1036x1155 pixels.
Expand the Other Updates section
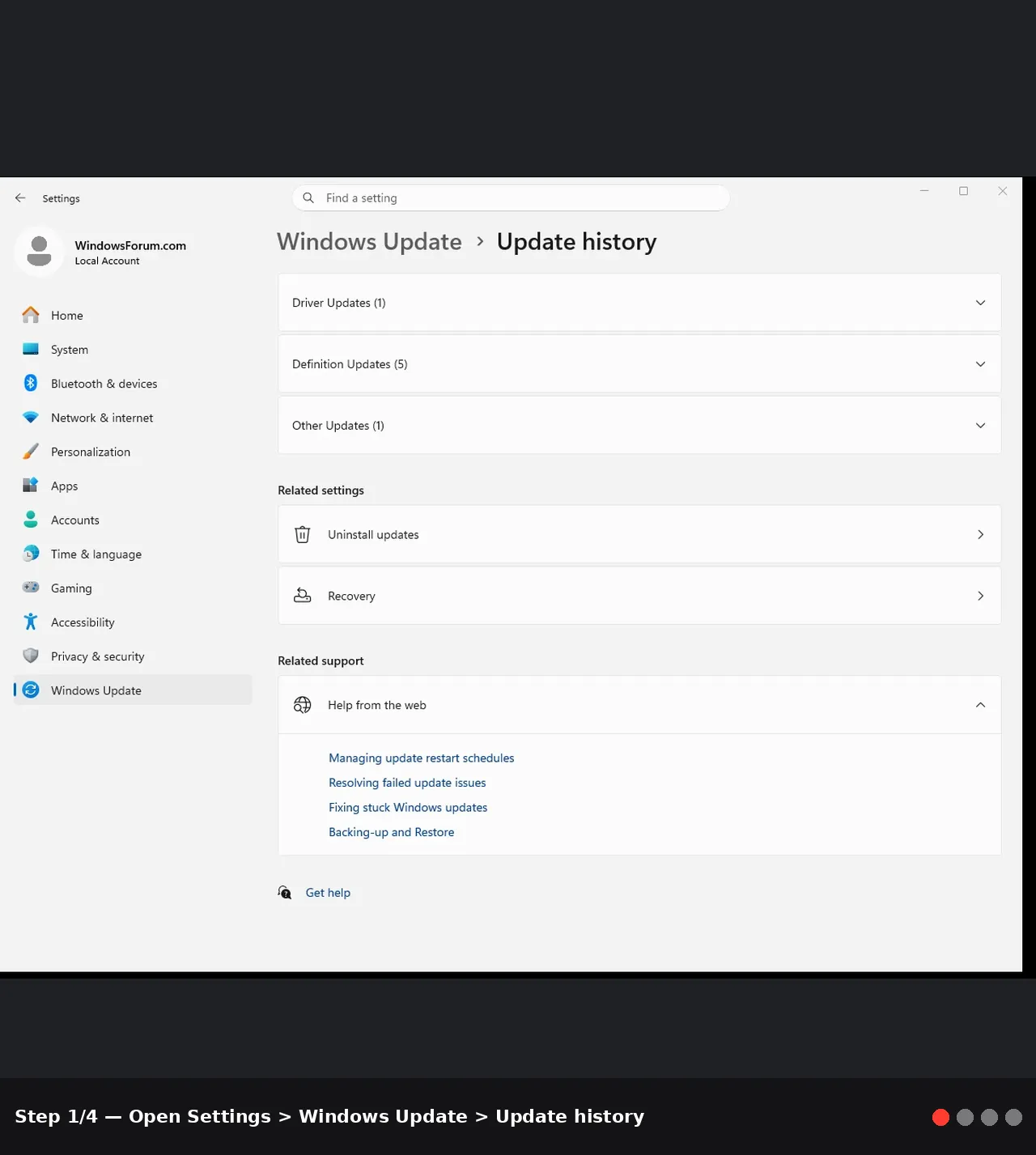click(639, 426)
